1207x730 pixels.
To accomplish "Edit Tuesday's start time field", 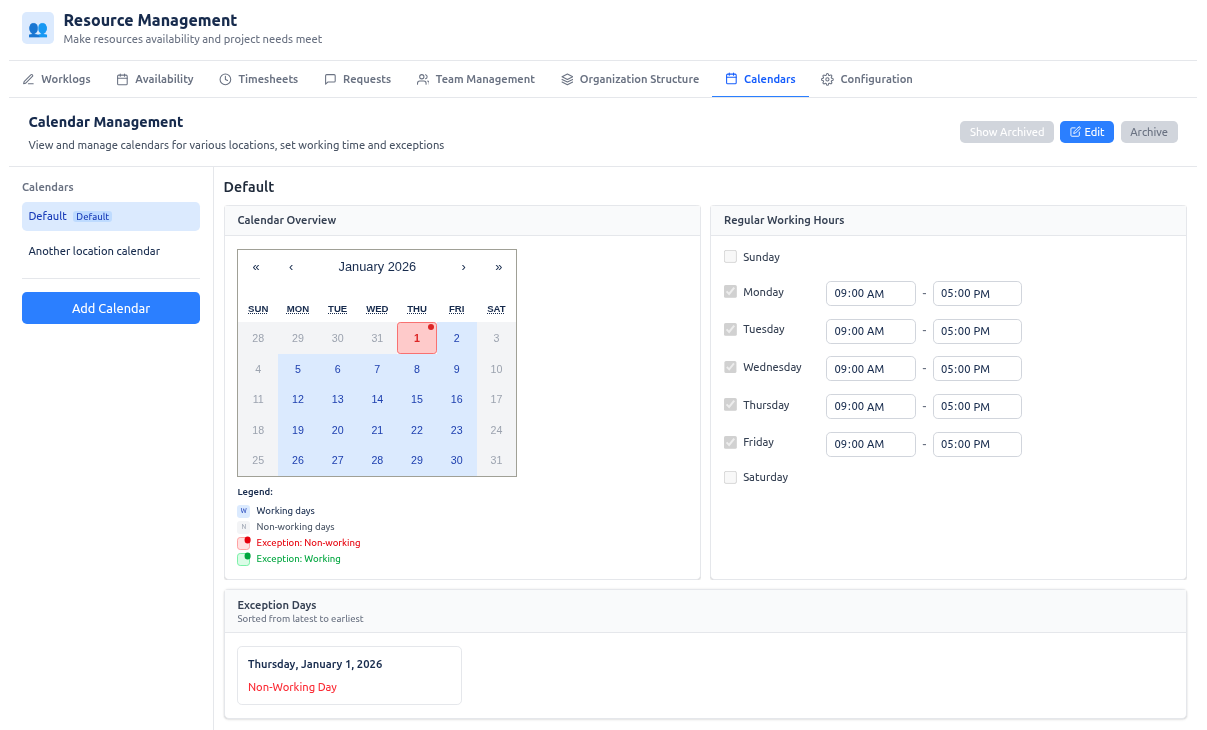I will tap(870, 331).
